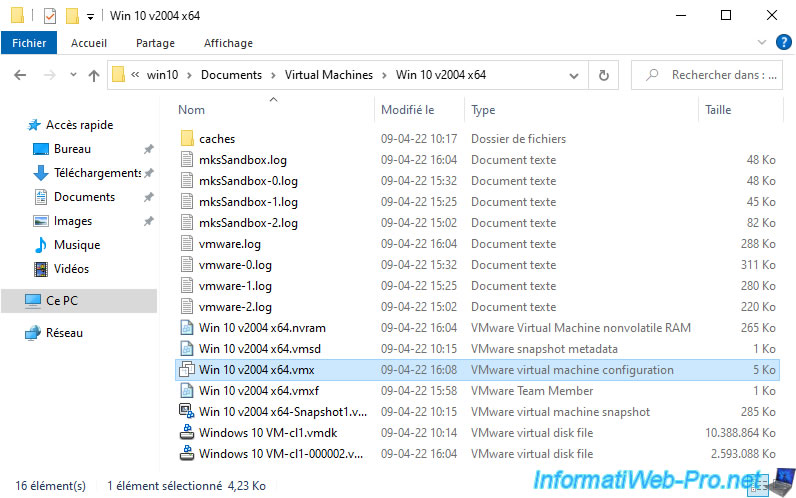Select file vmware-1.log
796x498 pixels.
(235, 286)
